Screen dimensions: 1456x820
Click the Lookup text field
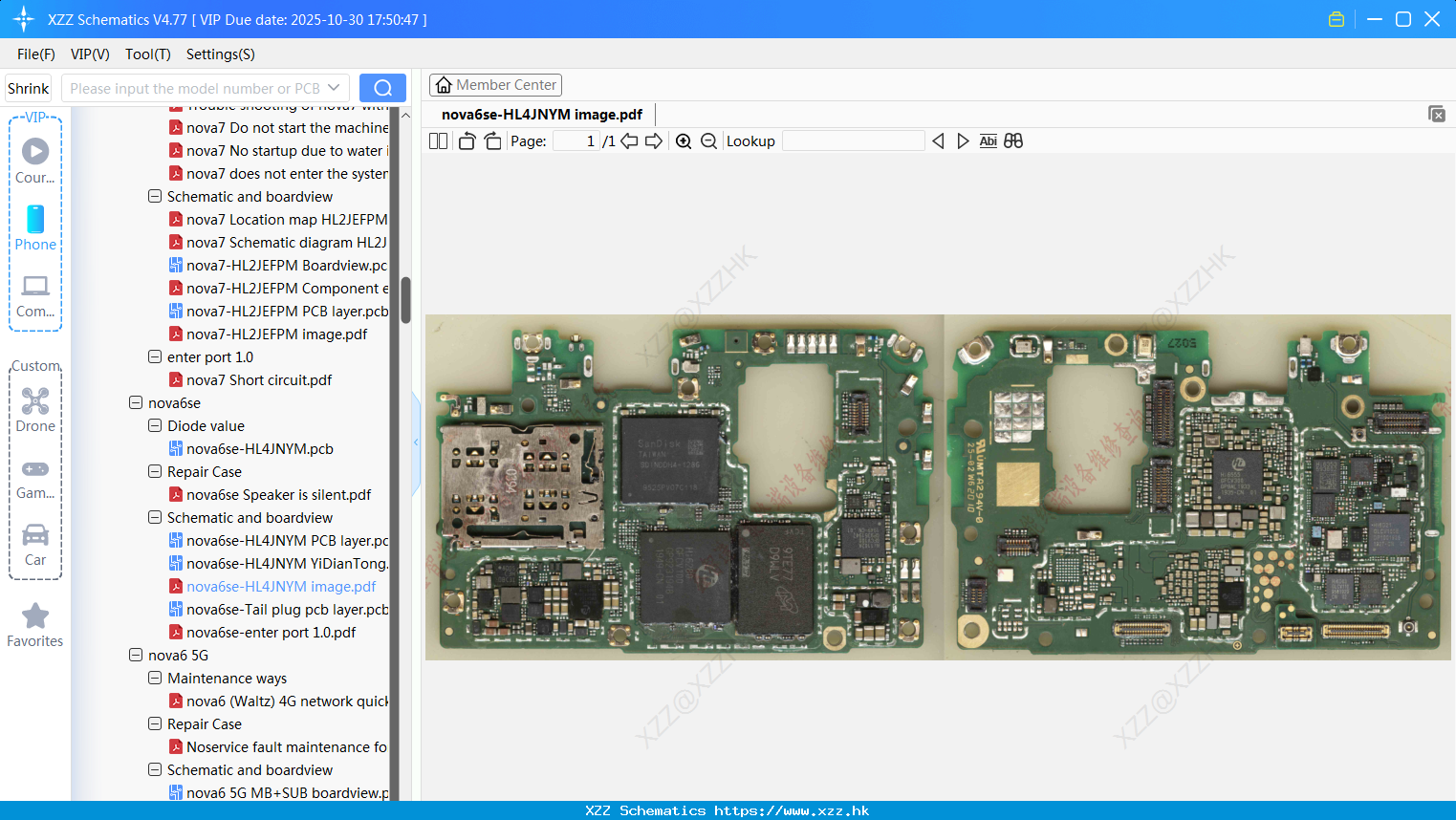pos(853,141)
